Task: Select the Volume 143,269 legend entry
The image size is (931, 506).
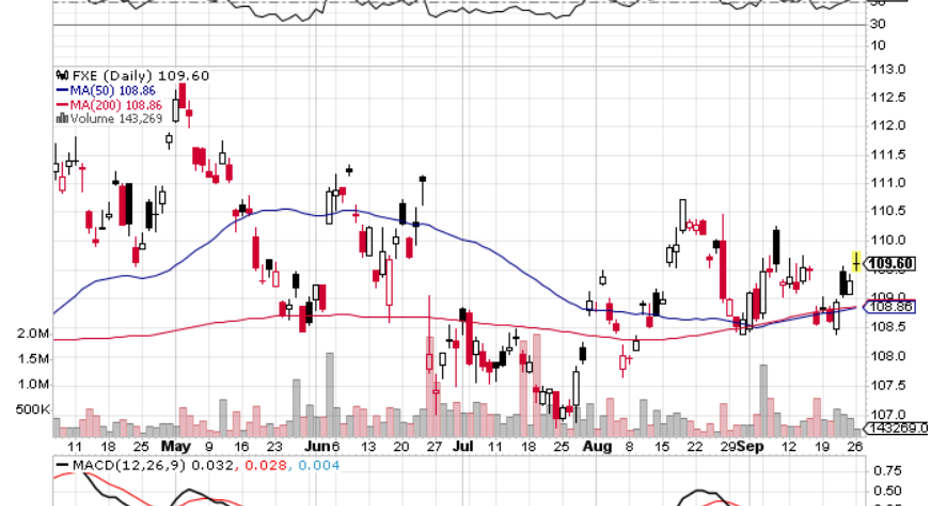Action: tap(116, 119)
